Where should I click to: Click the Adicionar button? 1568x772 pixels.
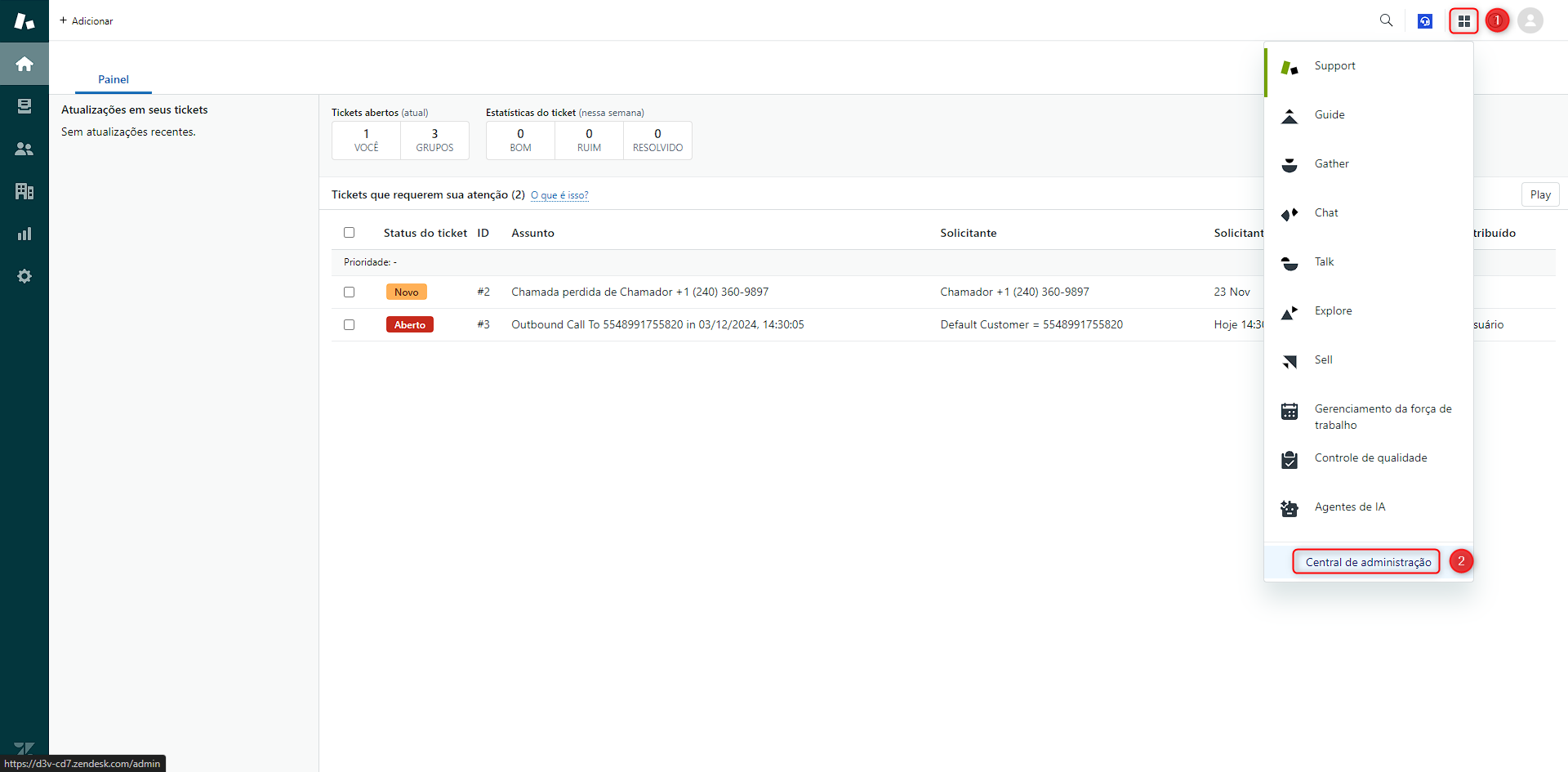(87, 20)
